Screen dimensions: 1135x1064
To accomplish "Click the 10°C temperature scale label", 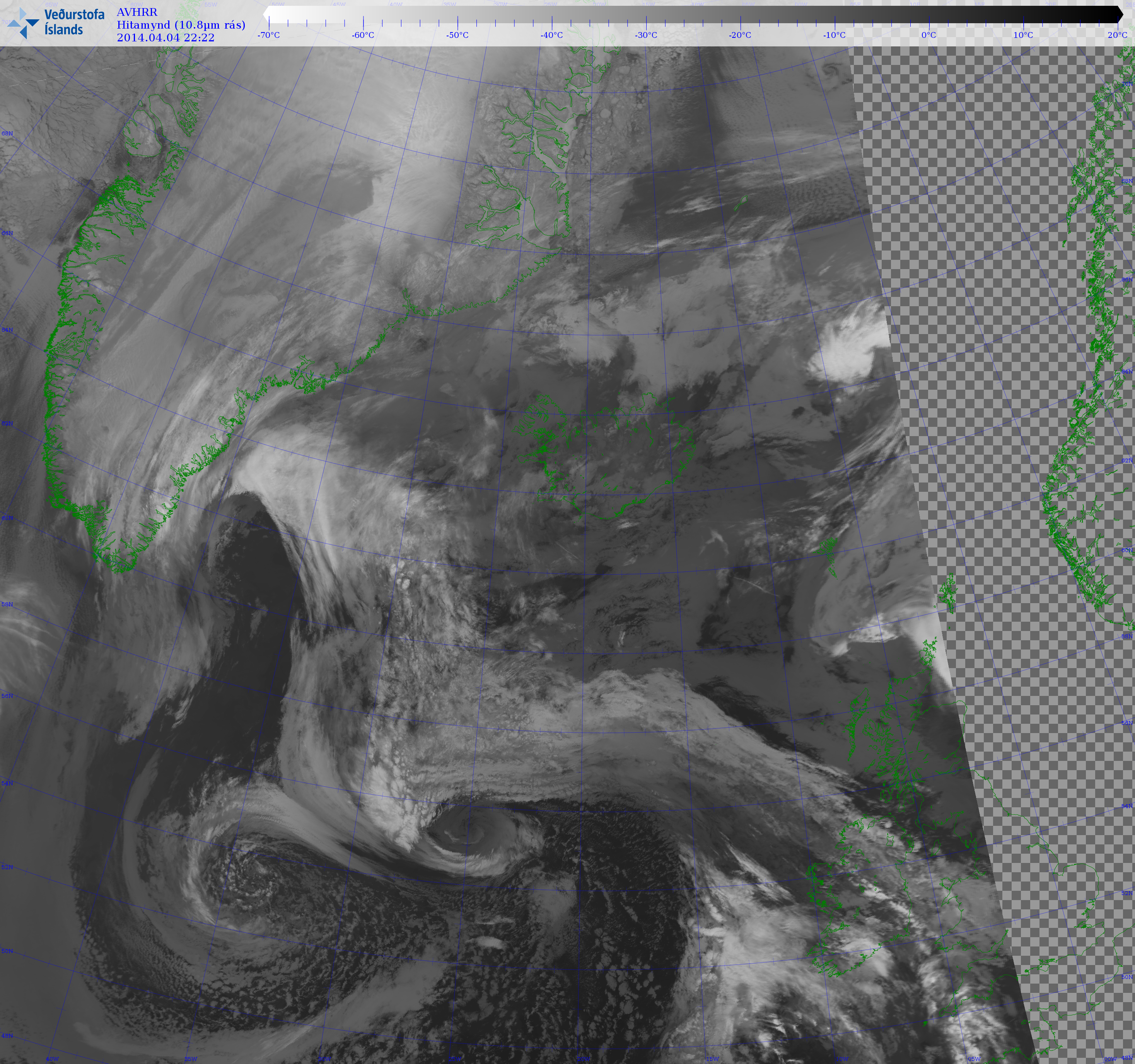I will [1023, 35].
